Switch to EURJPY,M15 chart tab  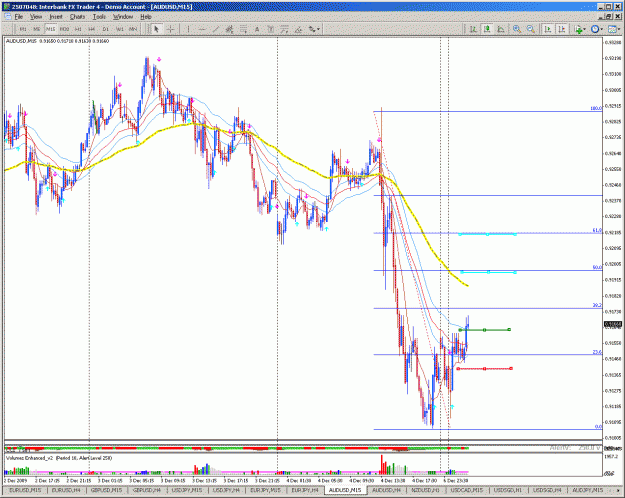[265, 490]
